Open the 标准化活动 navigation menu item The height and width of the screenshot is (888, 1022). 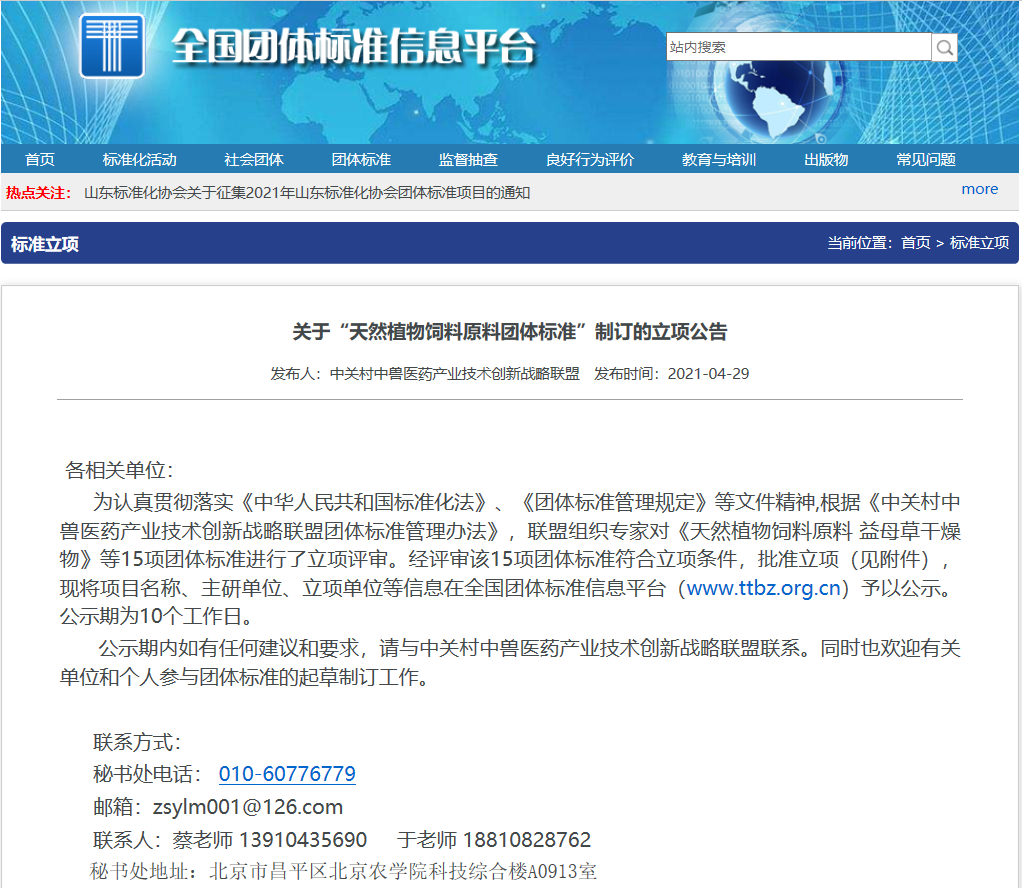coord(139,160)
